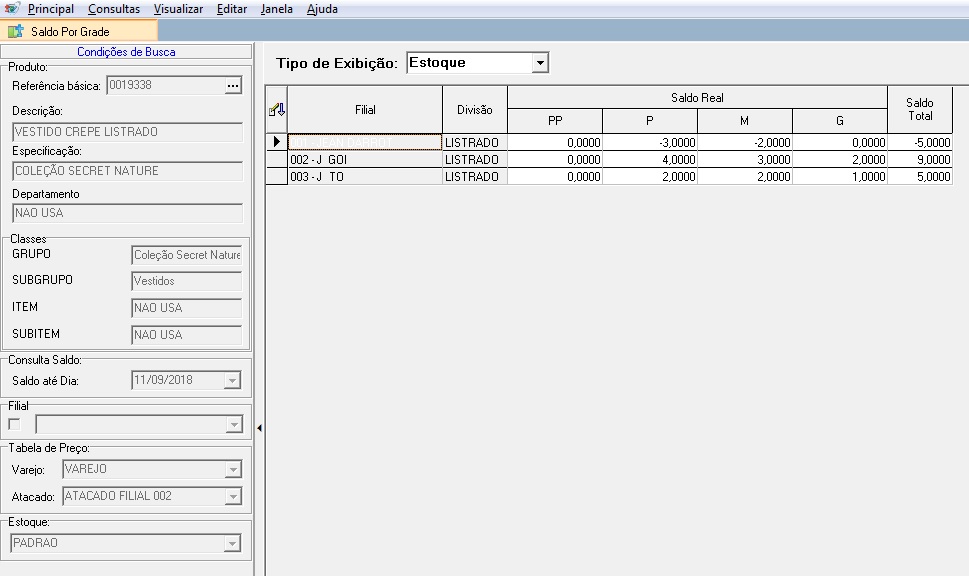Collapse the search panel using splitter arrow
The width and height of the screenshot is (969, 576).
click(260, 428)
